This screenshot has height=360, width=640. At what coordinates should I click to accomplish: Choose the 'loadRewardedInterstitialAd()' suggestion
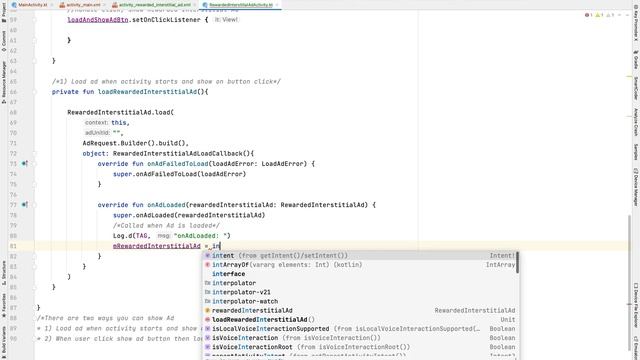360,320
